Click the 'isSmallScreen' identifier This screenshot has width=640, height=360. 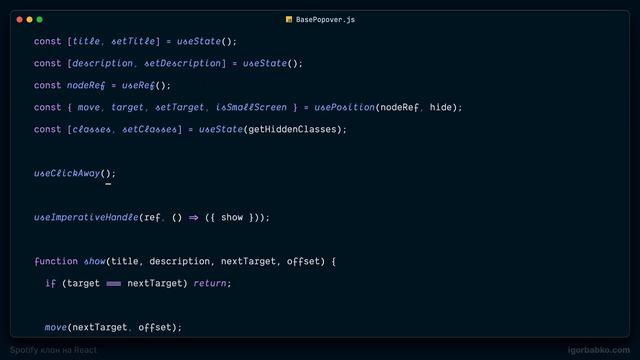click(x=251, y=107)
